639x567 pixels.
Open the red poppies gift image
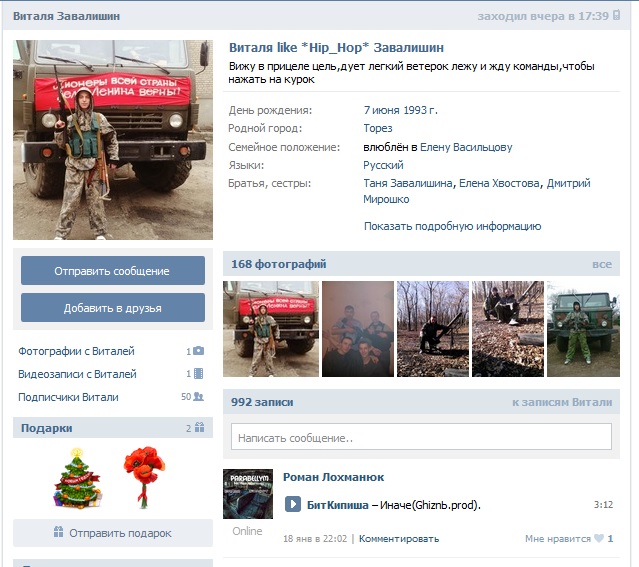tap(144, 476)
